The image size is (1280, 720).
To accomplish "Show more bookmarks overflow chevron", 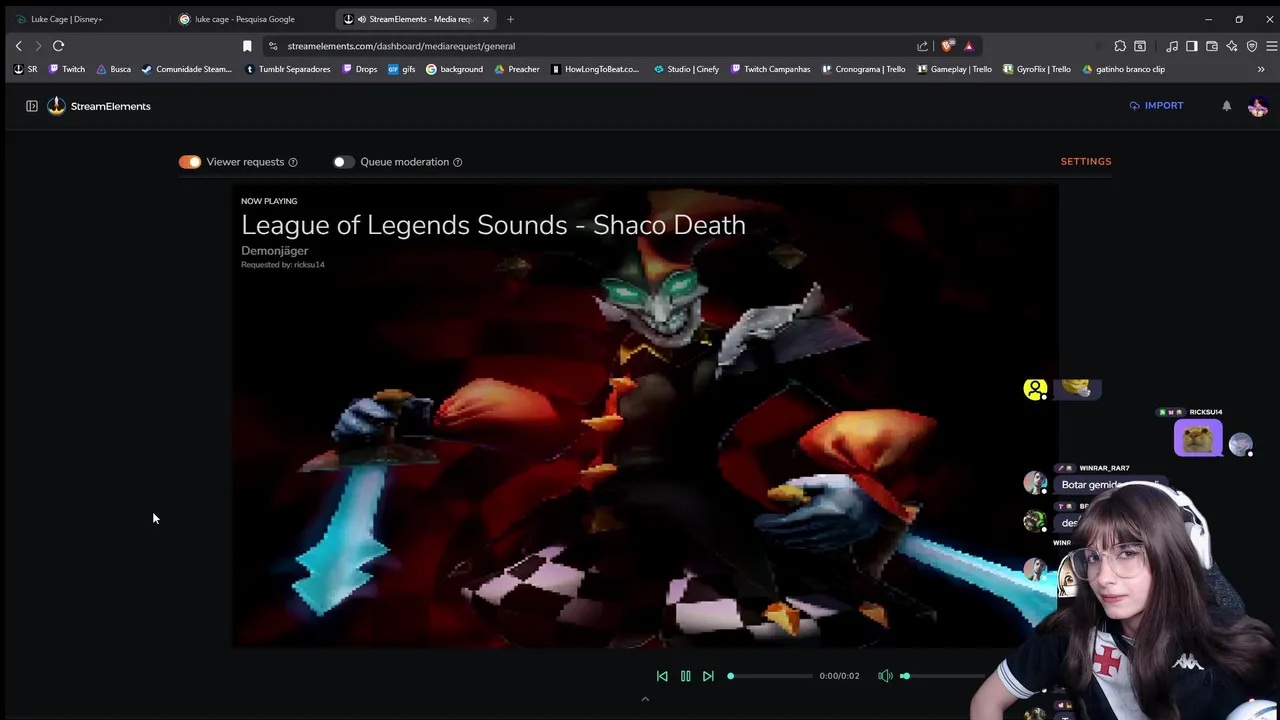I will (1261, 69).
